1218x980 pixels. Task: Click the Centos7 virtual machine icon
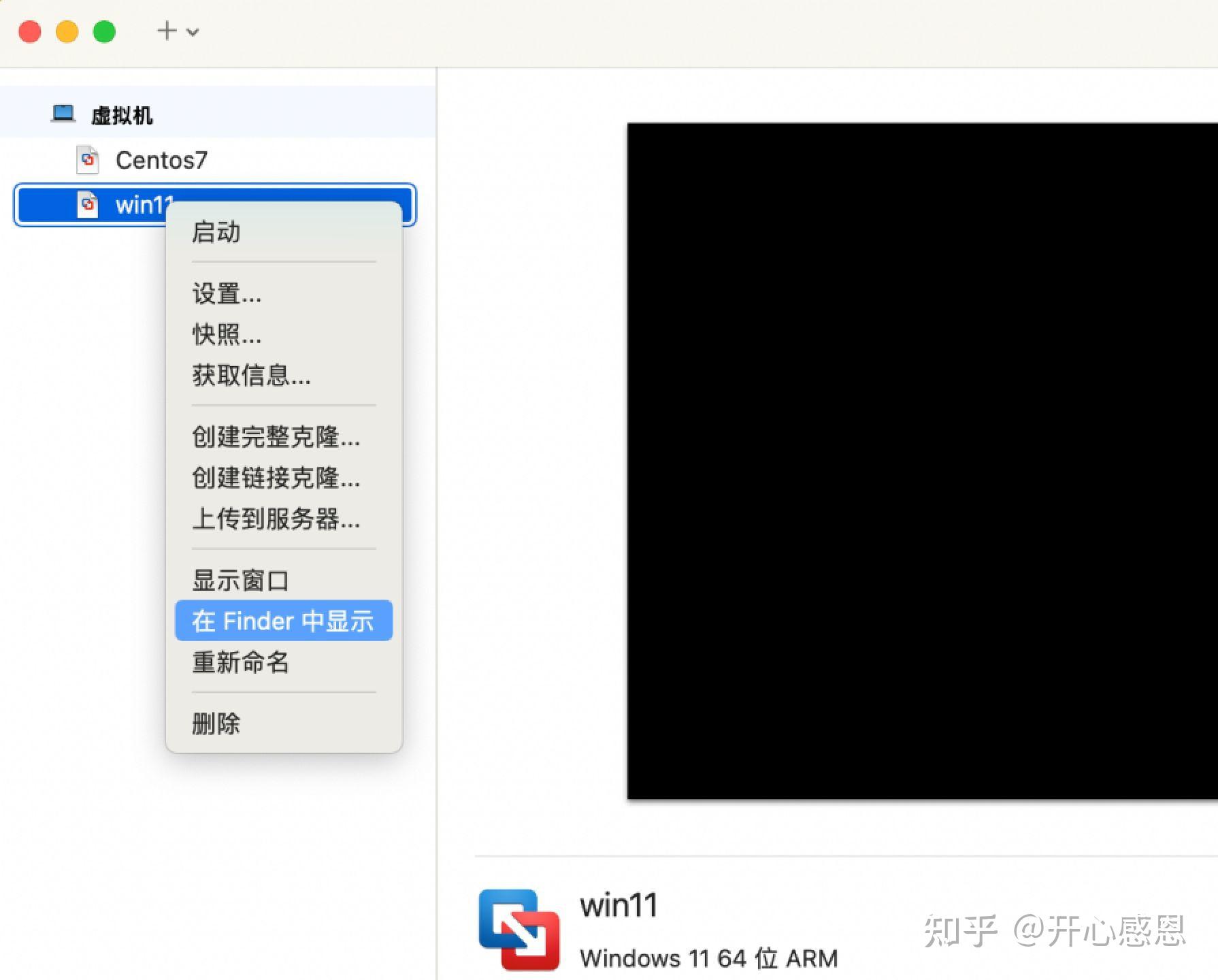point(87,161)
